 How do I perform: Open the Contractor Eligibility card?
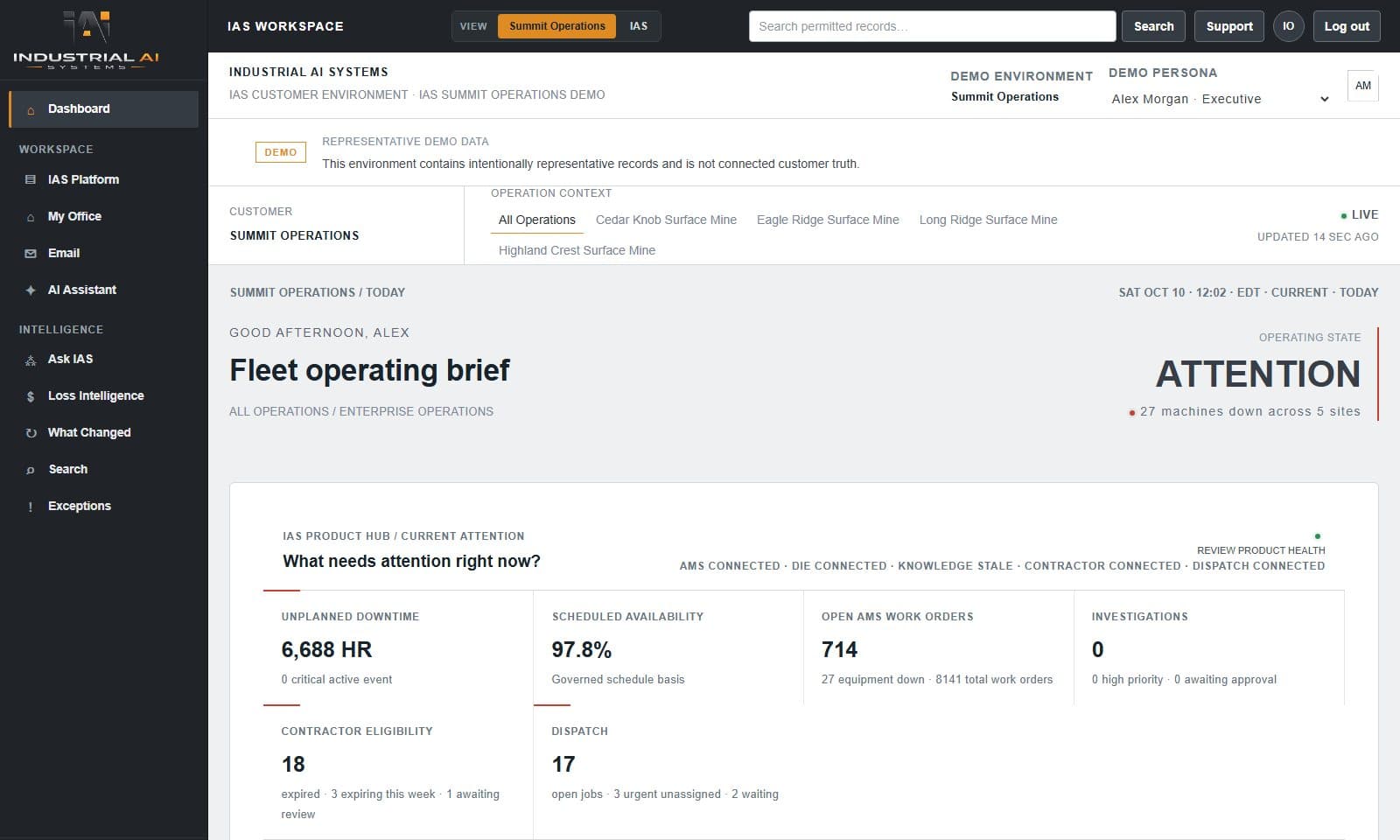398,772
